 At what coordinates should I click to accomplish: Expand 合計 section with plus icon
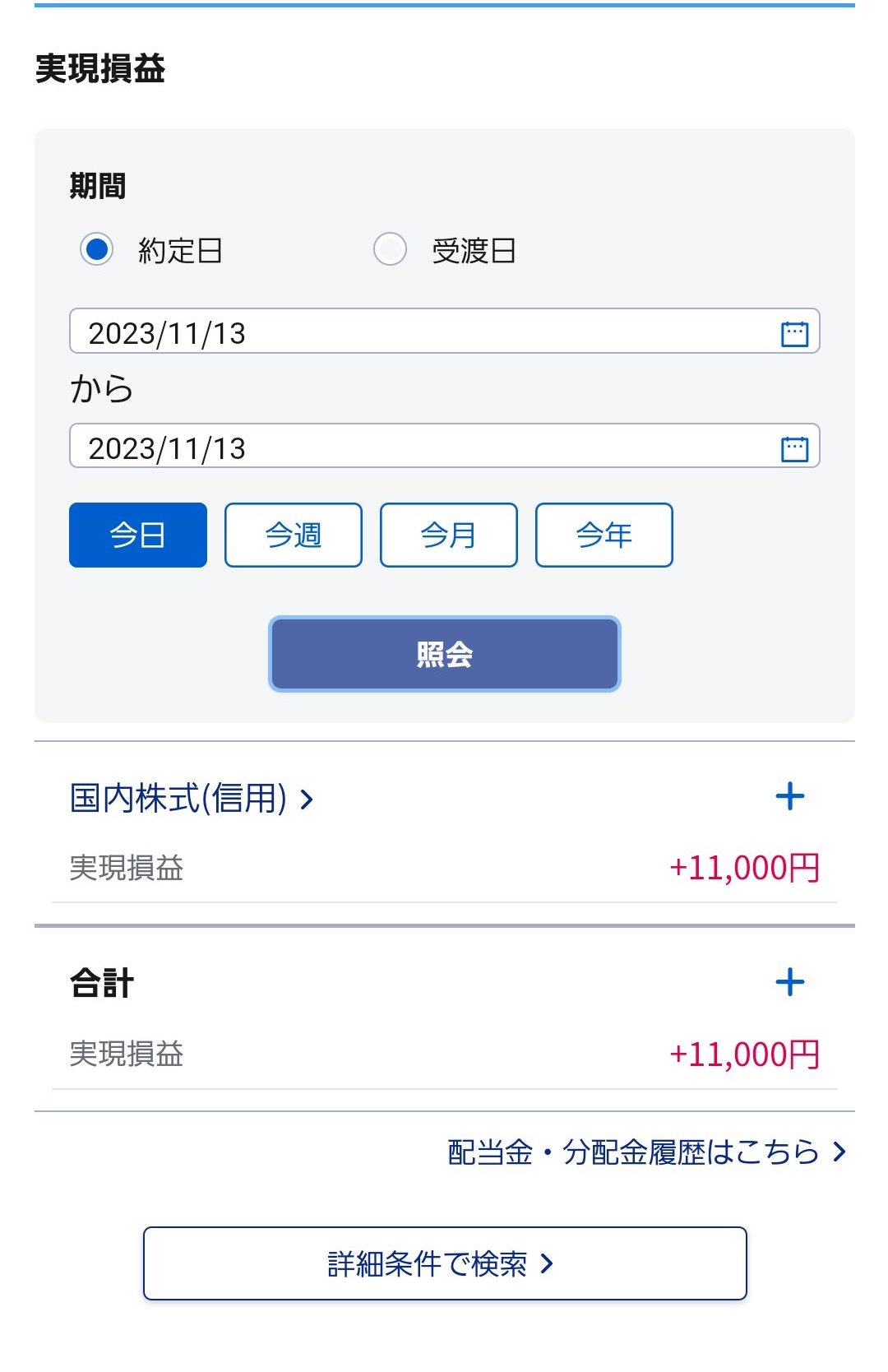click(789, 982)
